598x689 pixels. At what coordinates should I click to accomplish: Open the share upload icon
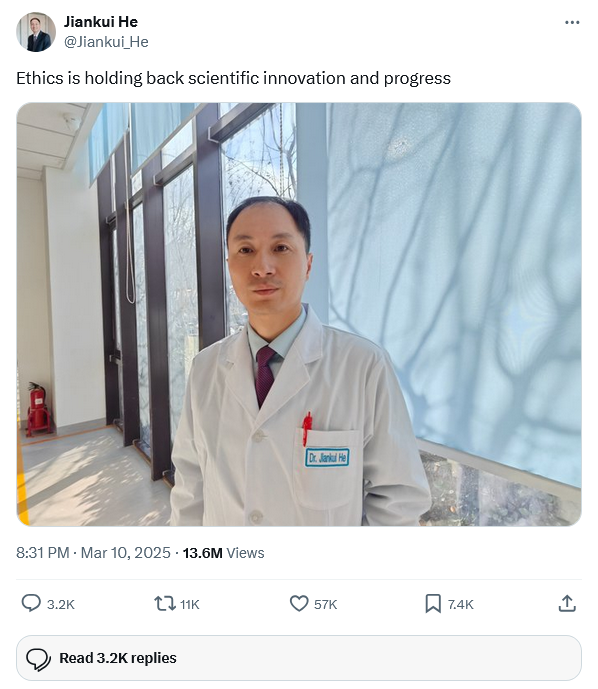[x=567, y=603]
